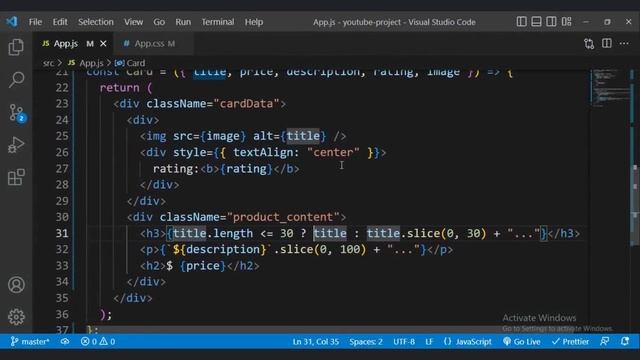
Task: Open the Terminal menu
Action: (x=218, y=22)
